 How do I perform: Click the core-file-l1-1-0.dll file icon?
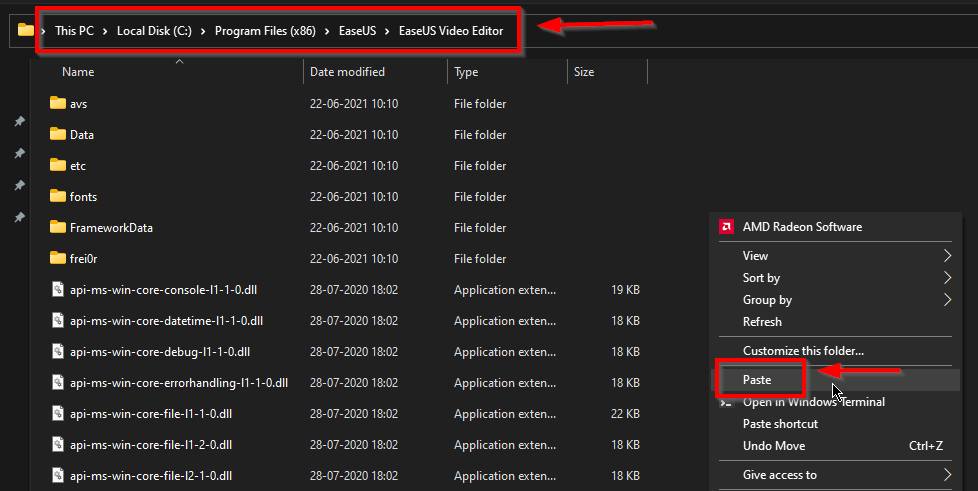tap(58, 413)
